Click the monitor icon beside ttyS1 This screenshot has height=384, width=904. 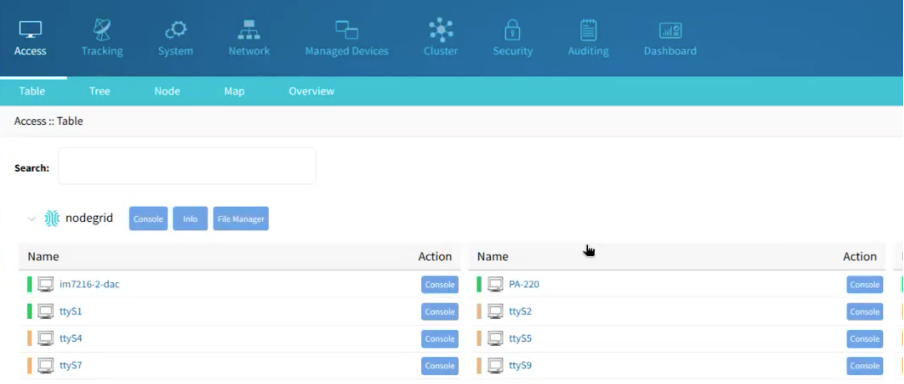point(46,311)
